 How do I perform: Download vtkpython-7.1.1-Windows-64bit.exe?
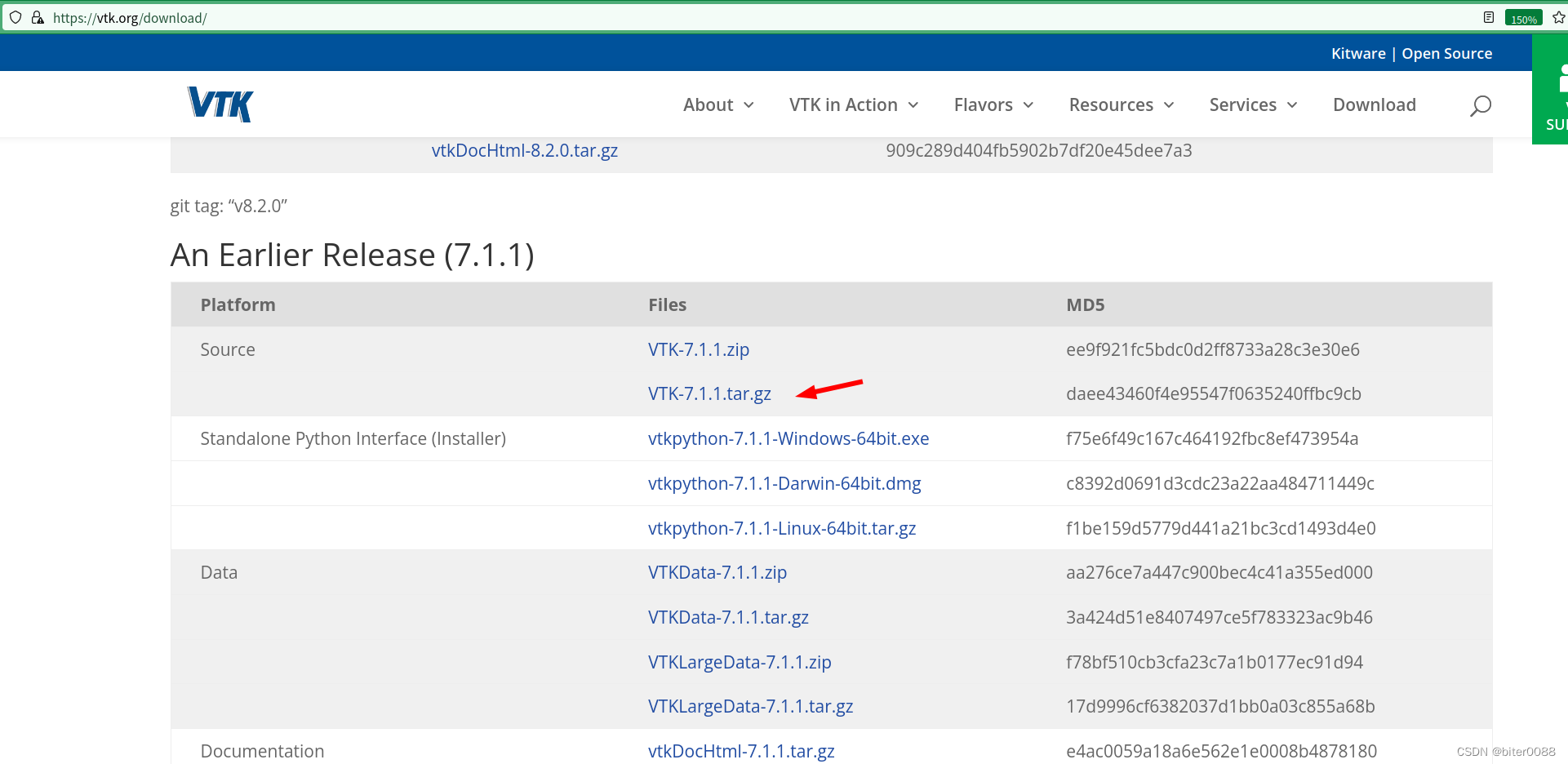click(x=788, y=438)
